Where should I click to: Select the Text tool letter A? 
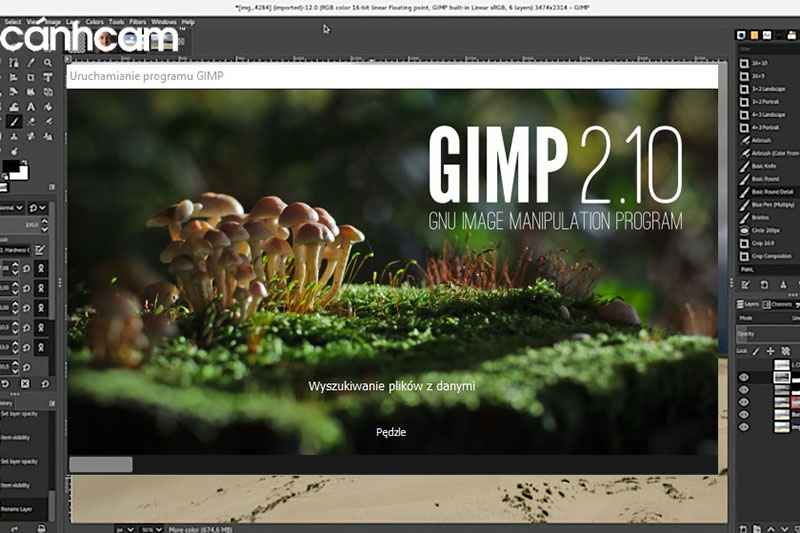coord(31,107)
